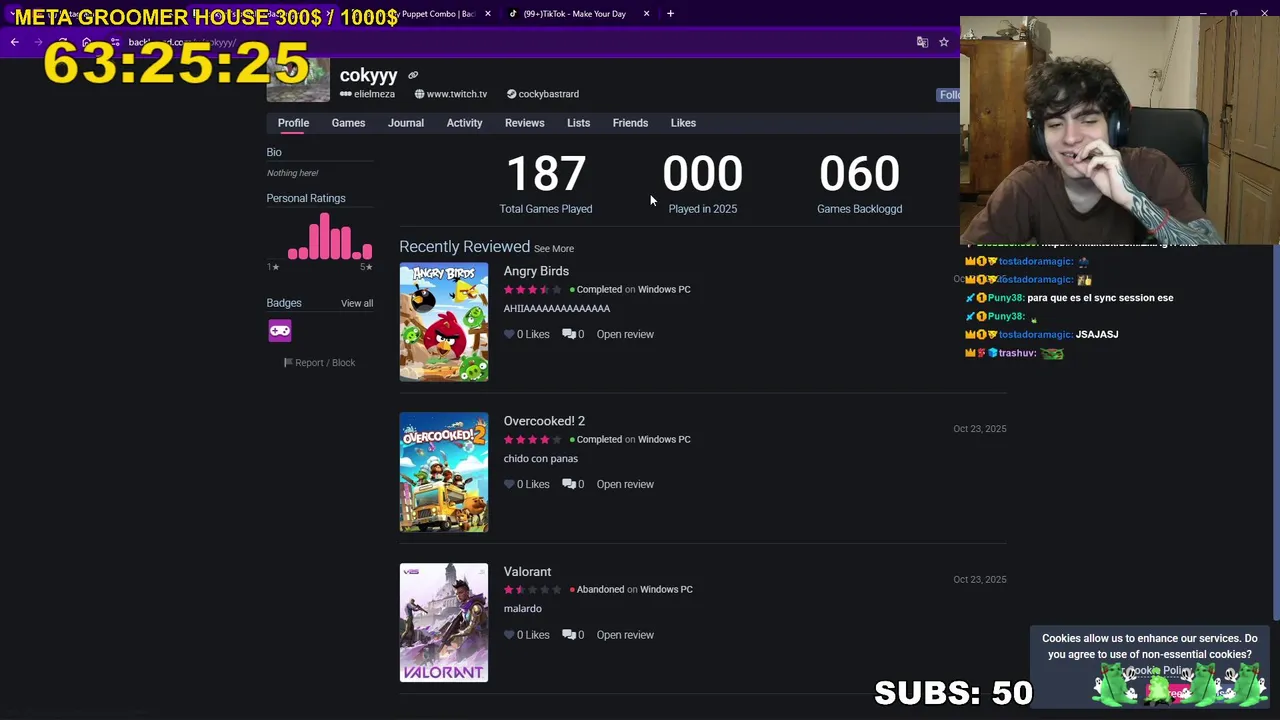
Task: Open the Valorant cover thumbnail
Action: pyautogui.click(x=444, y=623)
